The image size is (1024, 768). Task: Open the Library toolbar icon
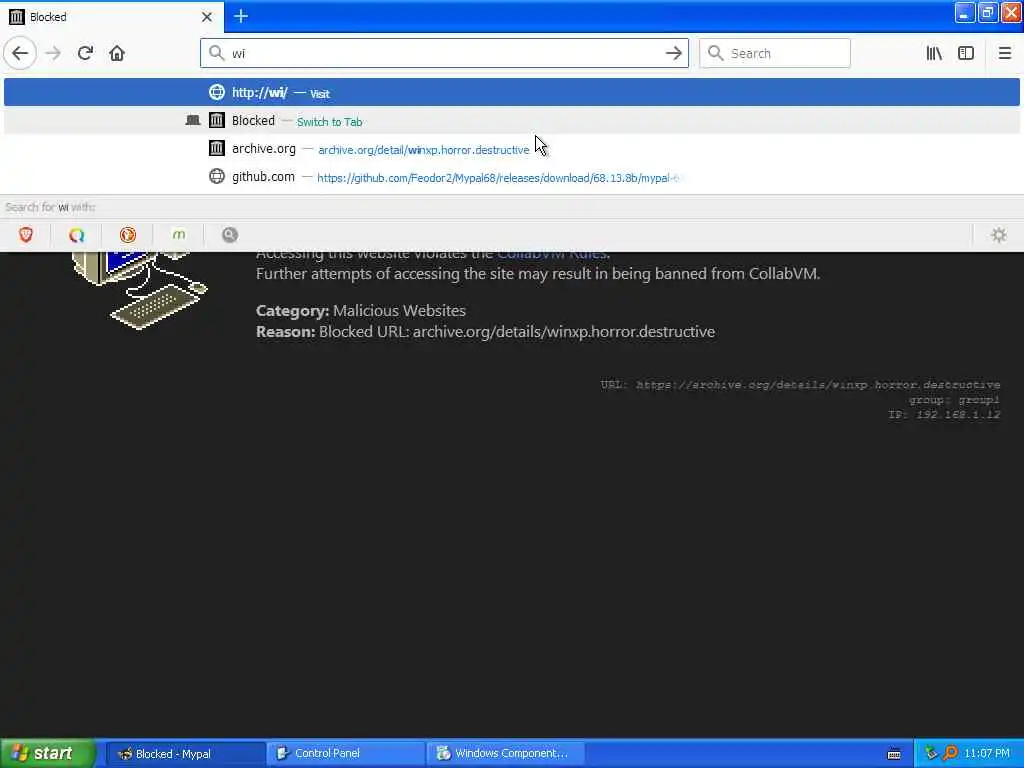pyautogui.click(x=934, y=54)
